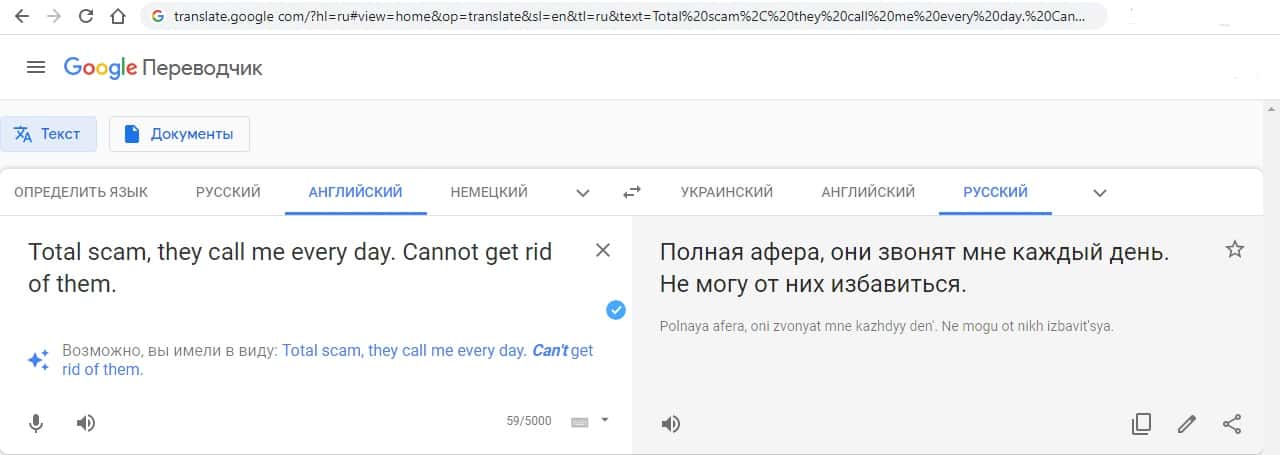Screen dimensions: 1280x455
Task: Listen to the Russian translation audio
Action: click(x=671, y=424)
